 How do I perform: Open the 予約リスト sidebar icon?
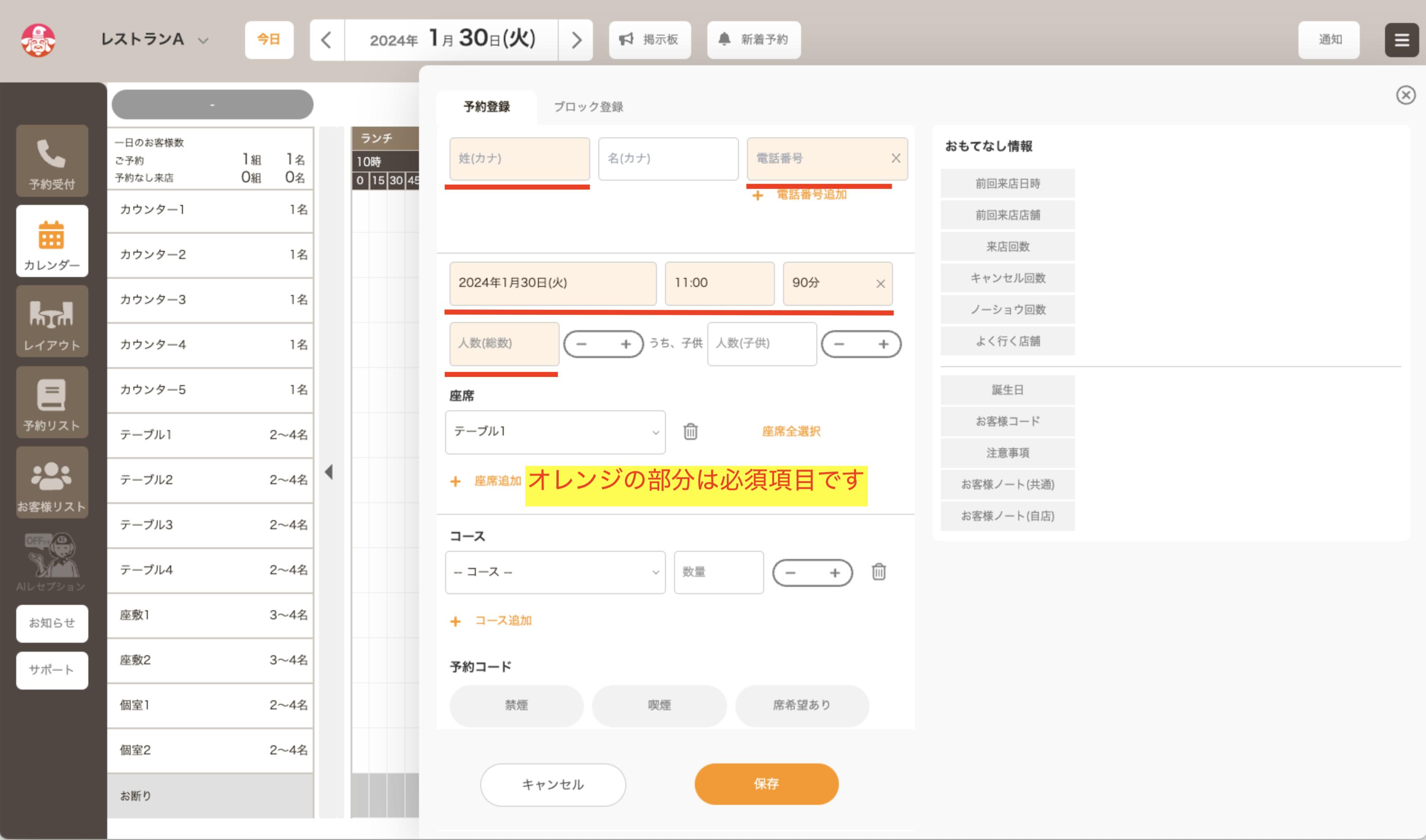[51, 403]
